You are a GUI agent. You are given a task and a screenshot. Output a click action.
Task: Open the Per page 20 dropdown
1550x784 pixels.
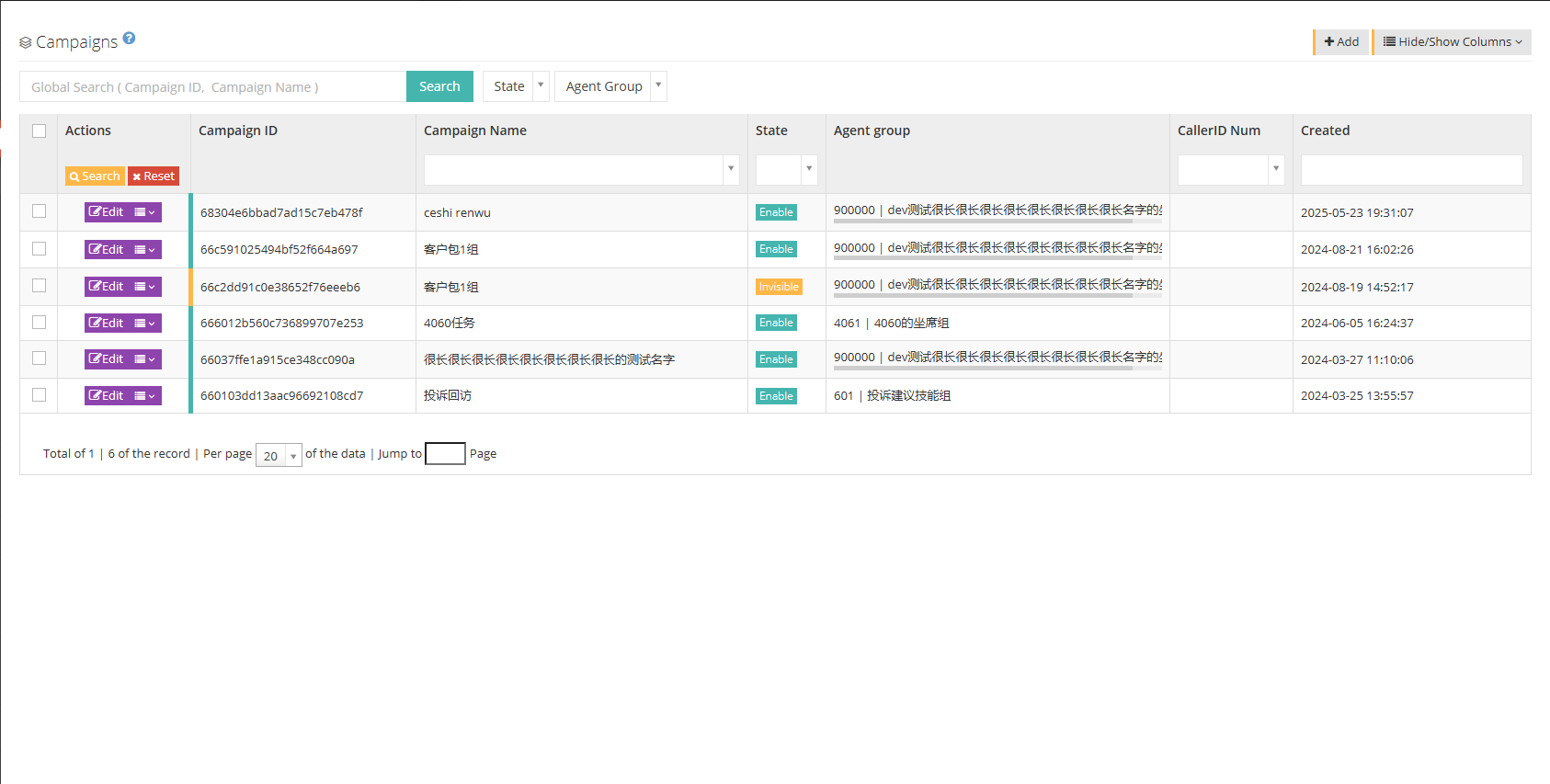[279, 455]
